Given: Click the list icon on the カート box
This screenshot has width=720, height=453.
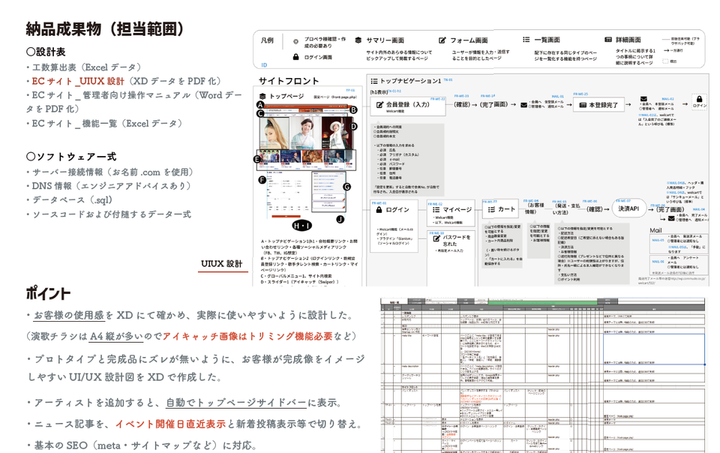Looking at the screenshot, I should (x=491, y=209).
